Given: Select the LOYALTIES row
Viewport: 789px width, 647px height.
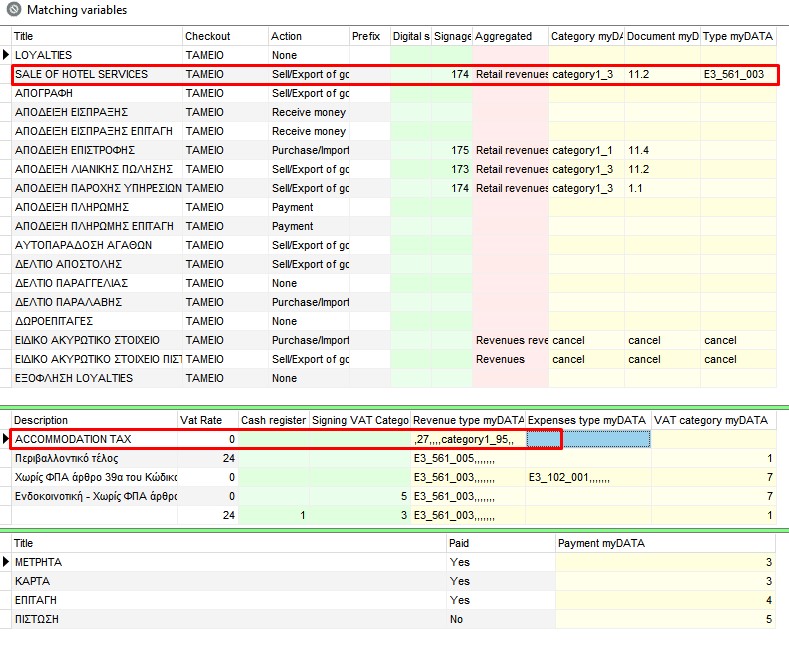Looking at the screenshot, I should [x=394, y=55].
